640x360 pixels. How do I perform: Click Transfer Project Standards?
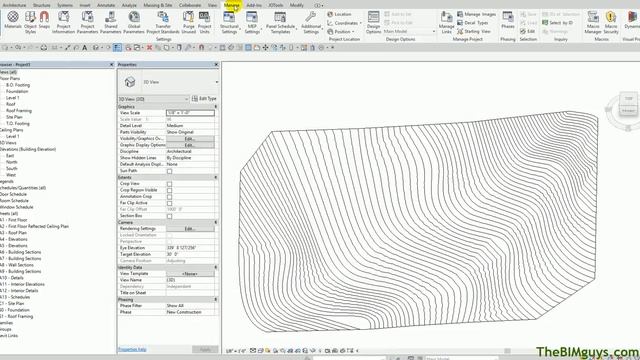coord(163,22)
